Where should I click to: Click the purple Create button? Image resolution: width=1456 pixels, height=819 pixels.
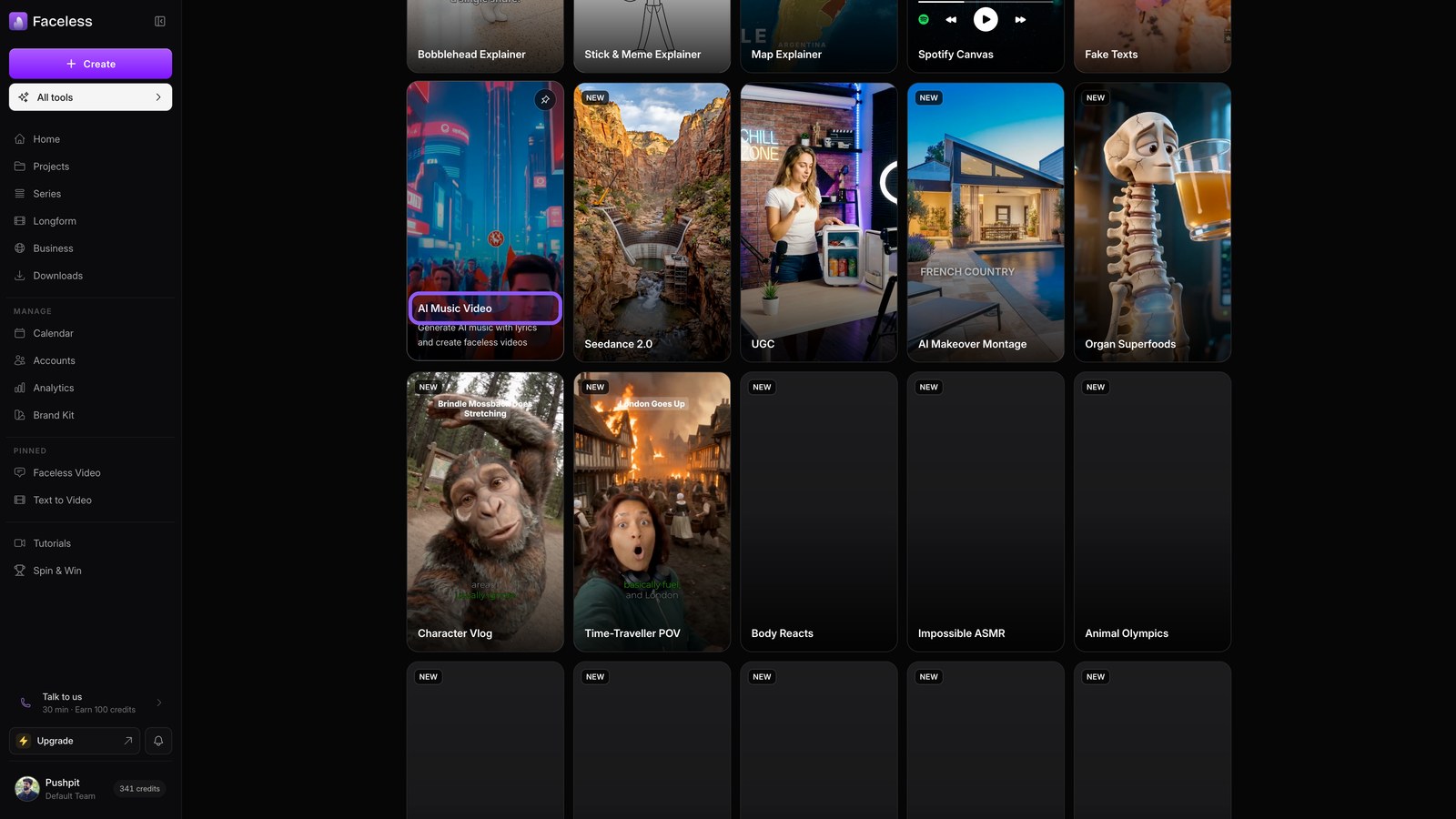90,64
